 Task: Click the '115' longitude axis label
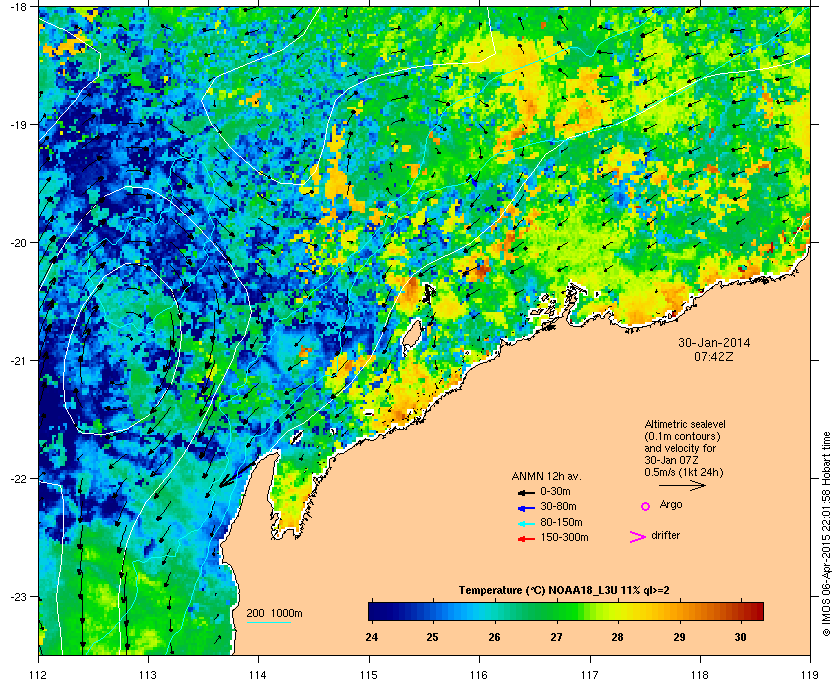[369, 674]
